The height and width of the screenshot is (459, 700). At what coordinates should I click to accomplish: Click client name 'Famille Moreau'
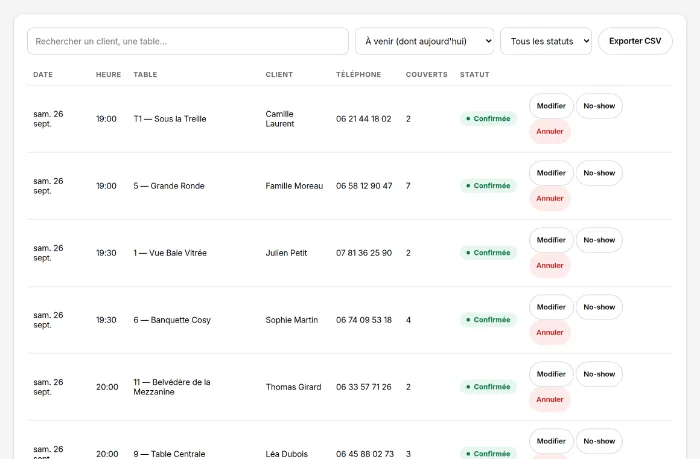[x=294, y=186]
